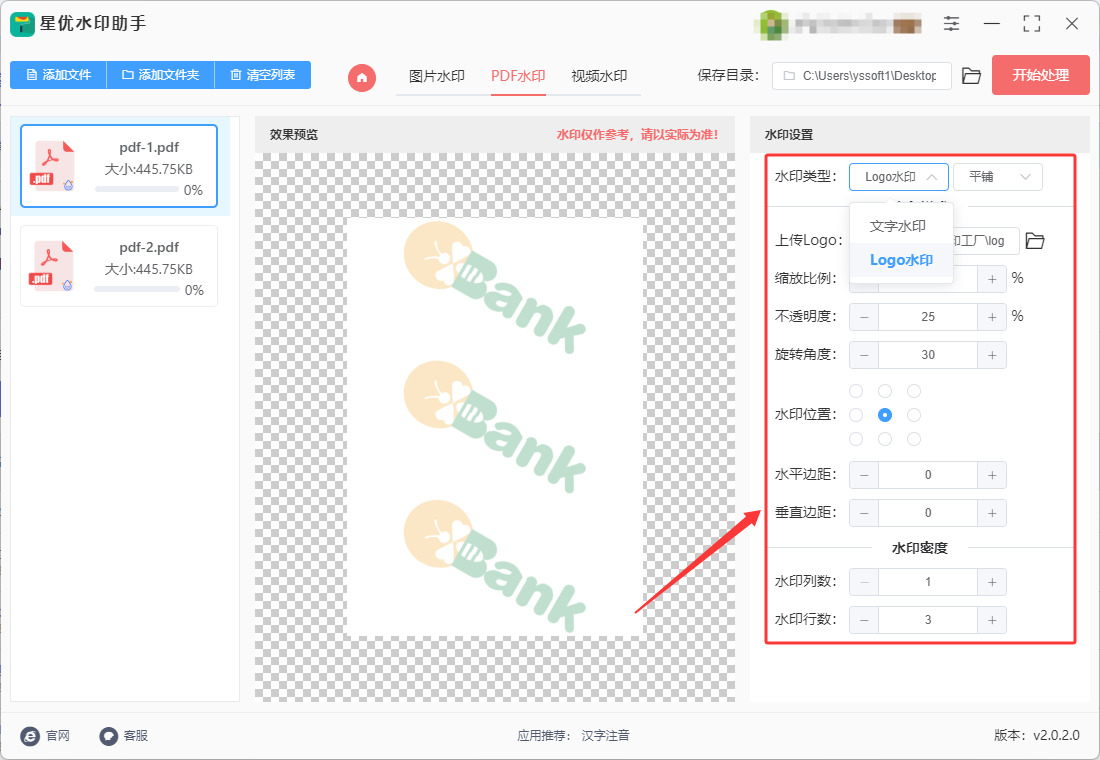The width and height of the screenshot is (1100, 760).
Task: Increase horizontal margin (水平边距) plus
Action: click(992, 475)
